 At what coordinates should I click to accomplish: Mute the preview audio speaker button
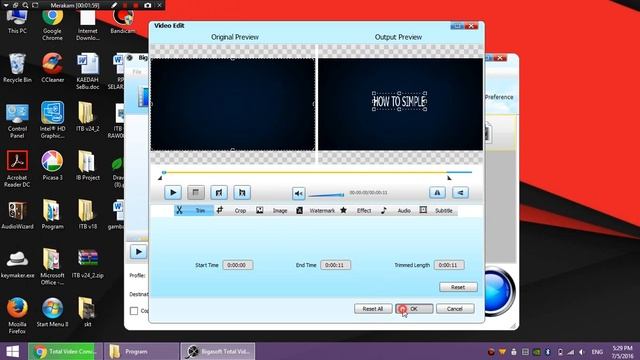pos(299,193)
